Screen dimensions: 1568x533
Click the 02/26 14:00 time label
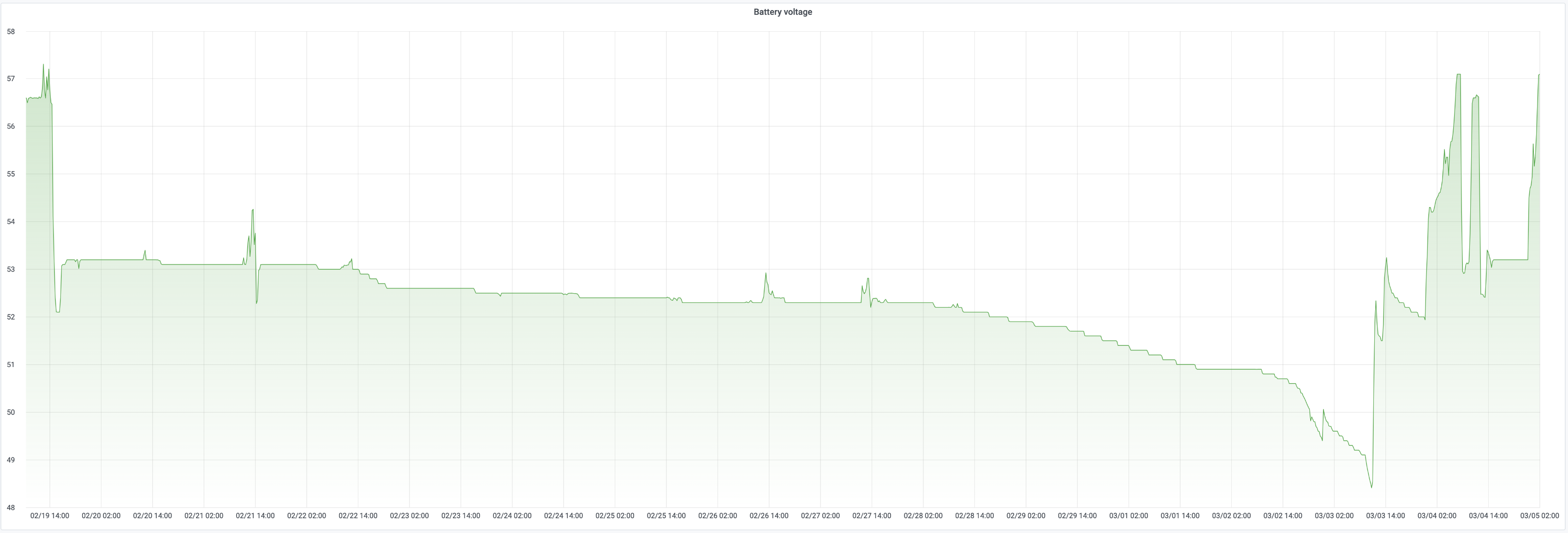tap(769, 515)
